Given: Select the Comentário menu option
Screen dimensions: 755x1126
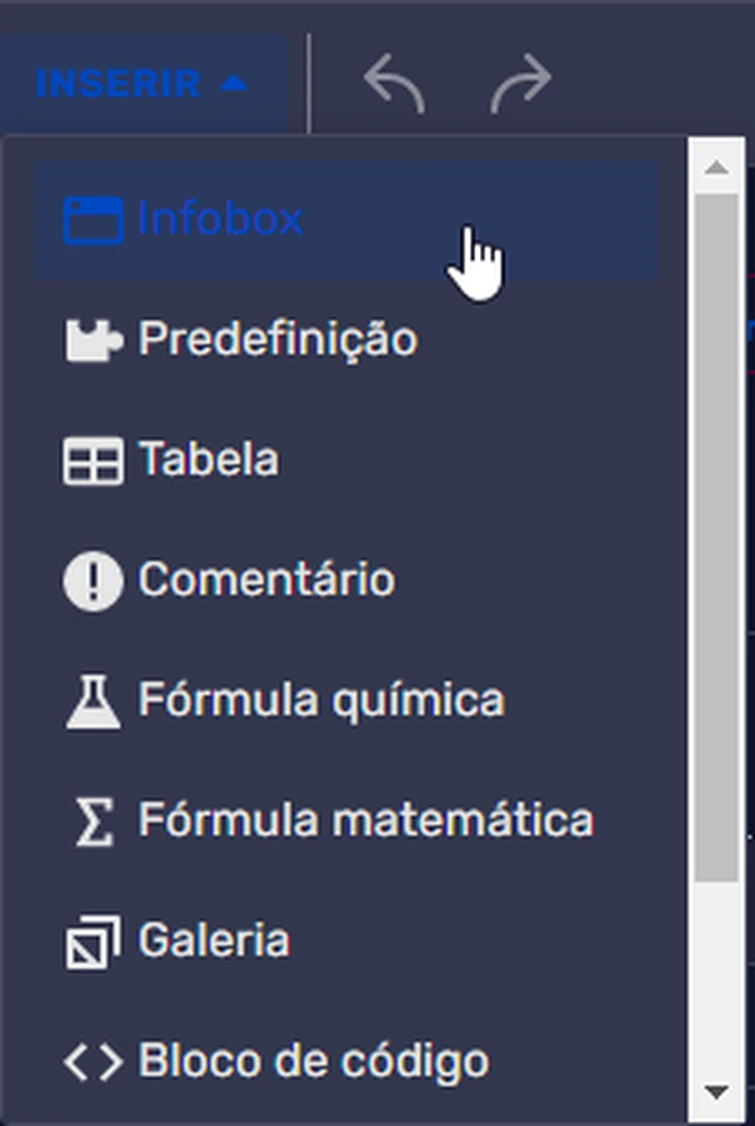Looking at the screenshot, I should pos(266,581).
